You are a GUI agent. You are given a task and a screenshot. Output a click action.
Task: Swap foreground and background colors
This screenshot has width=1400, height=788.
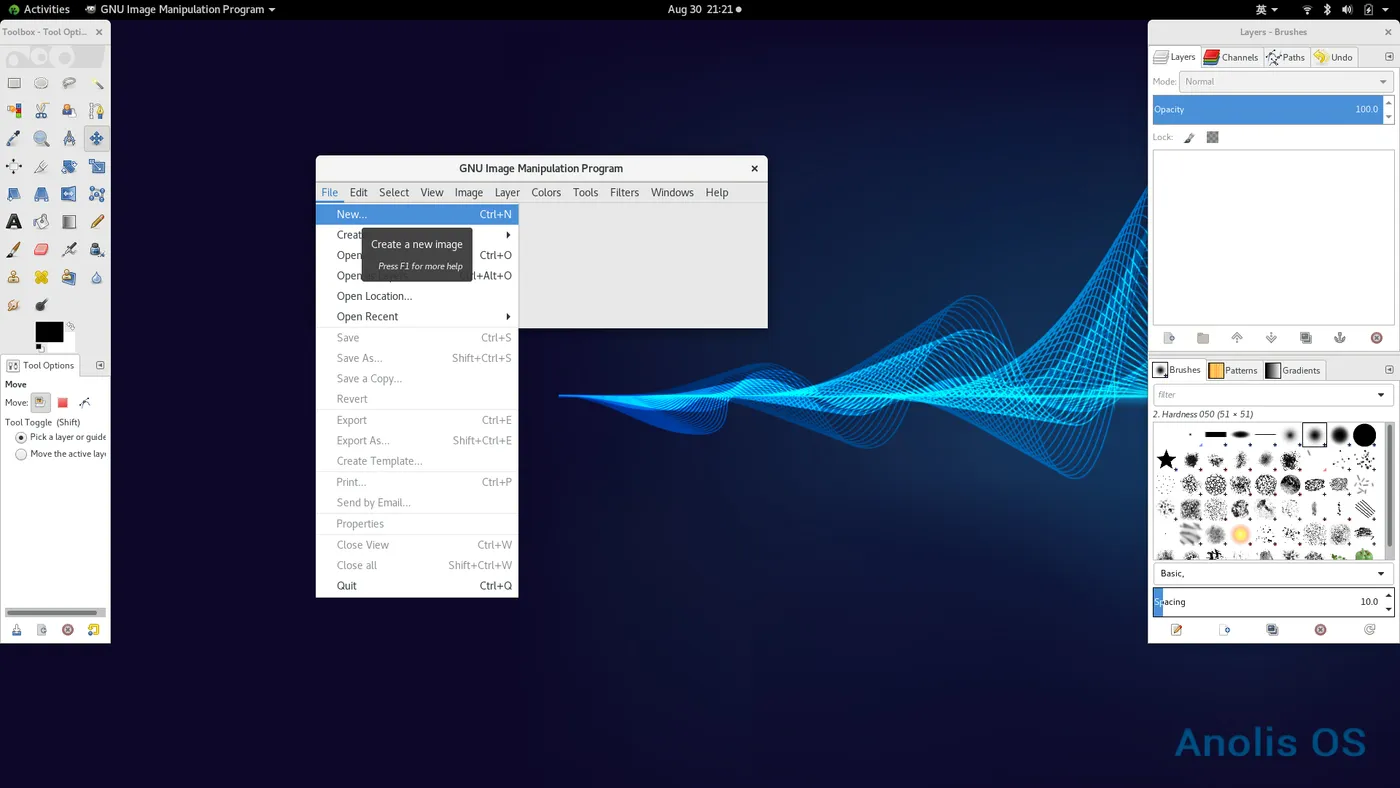(71, 326)
